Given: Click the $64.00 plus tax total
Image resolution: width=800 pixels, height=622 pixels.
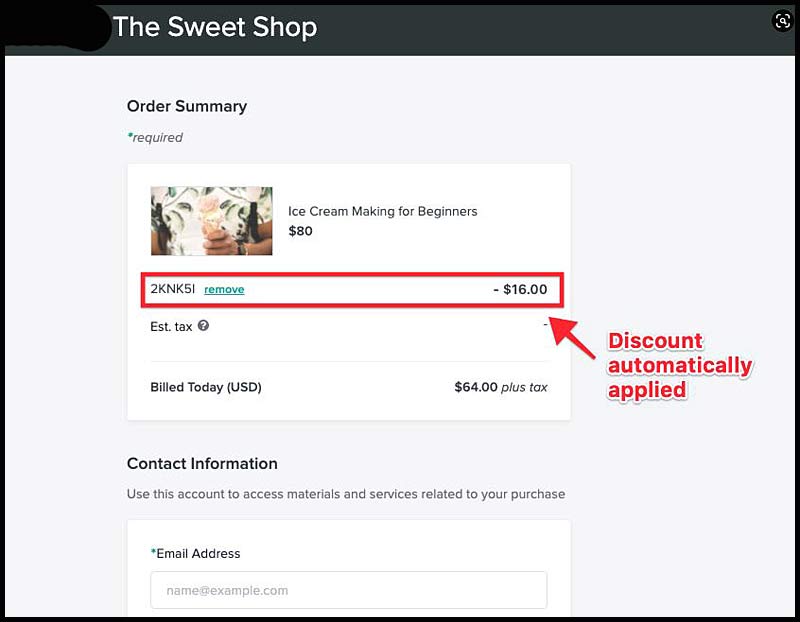Looking at the screenshot, I should [501, 387].
